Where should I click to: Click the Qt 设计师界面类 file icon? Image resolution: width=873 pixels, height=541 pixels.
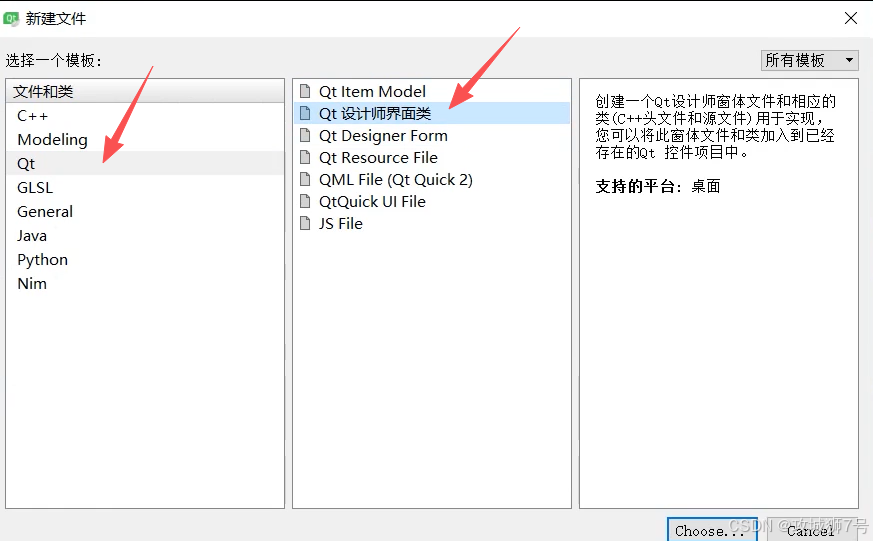[x=305, y=113]
